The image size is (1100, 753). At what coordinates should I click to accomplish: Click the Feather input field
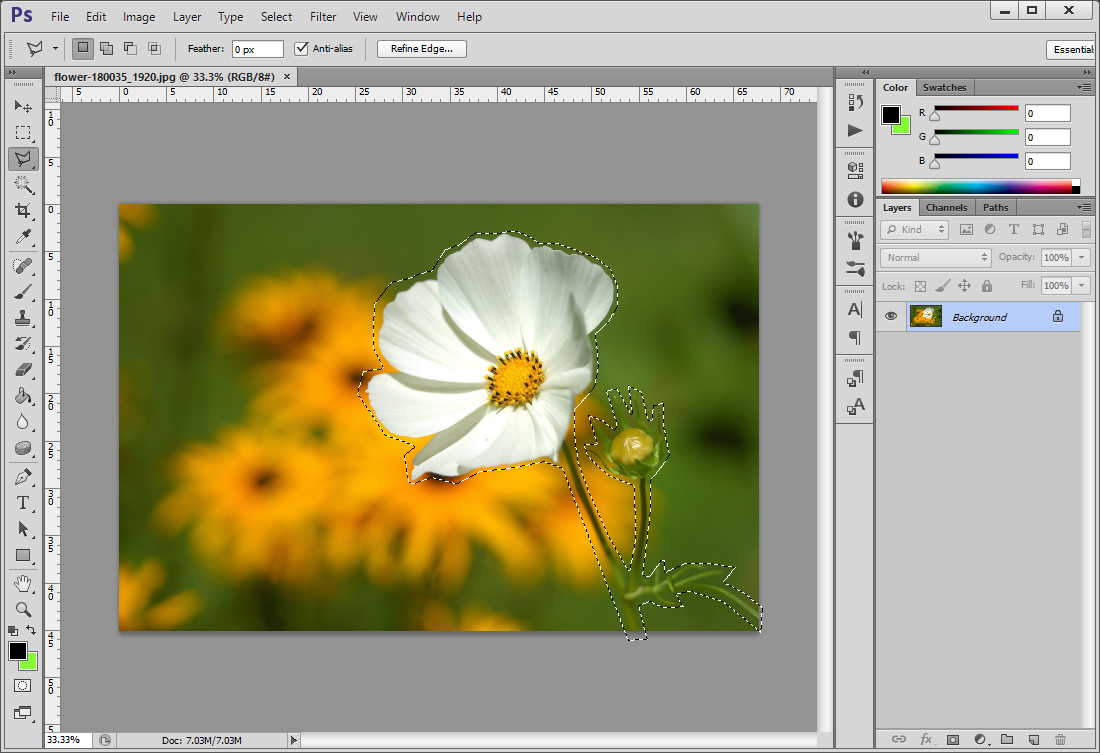point(258,49)
